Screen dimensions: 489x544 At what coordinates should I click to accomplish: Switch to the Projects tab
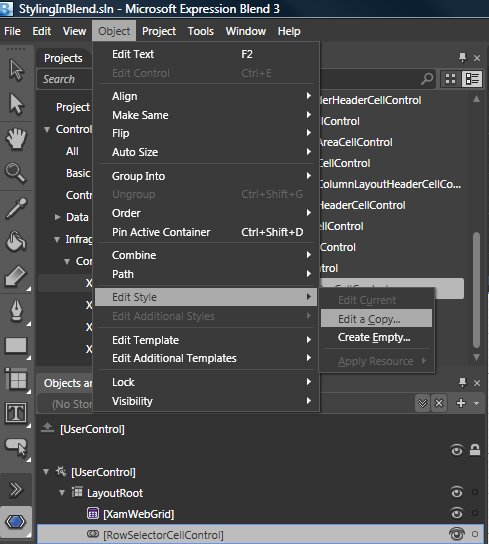tap(63, 58)
